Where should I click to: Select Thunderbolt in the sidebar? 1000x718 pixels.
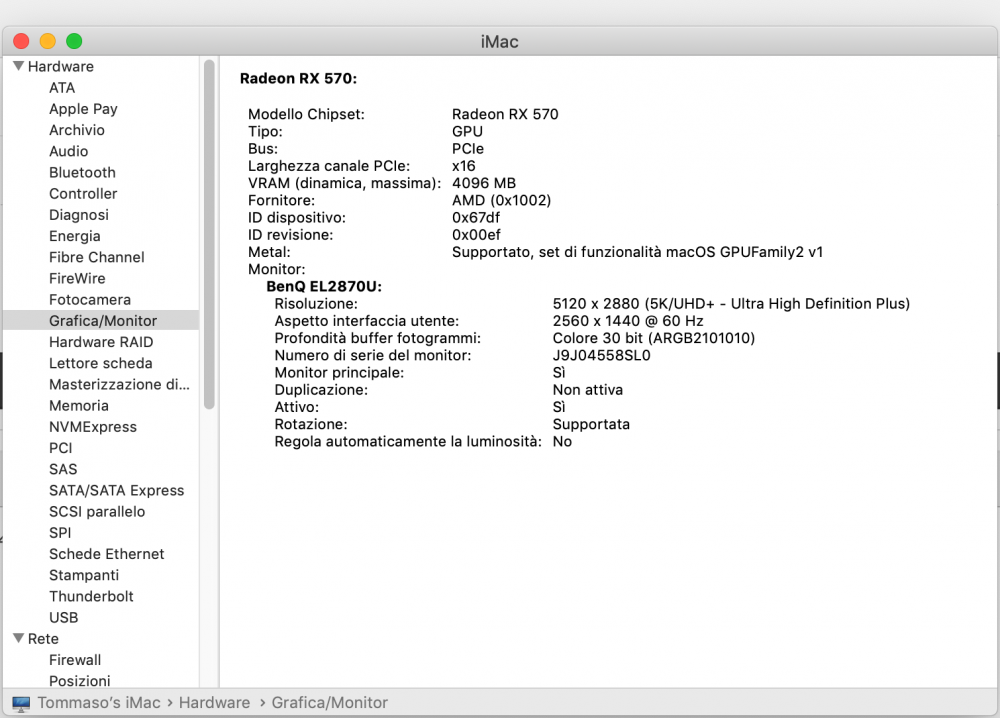[91, 596]
